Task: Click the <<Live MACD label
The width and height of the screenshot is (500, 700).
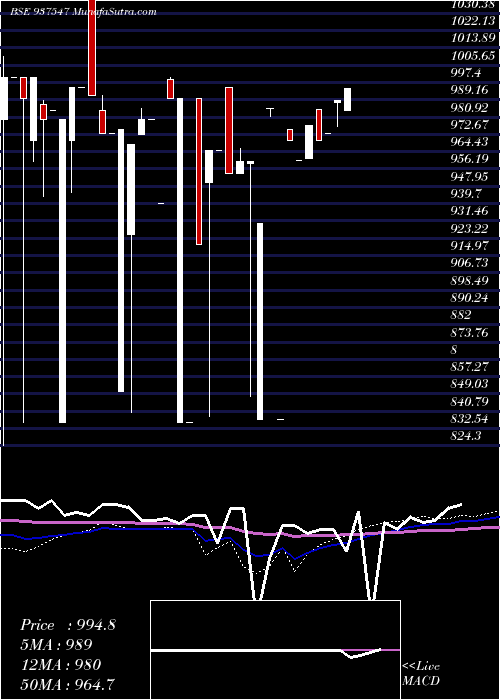Action: 421,674
